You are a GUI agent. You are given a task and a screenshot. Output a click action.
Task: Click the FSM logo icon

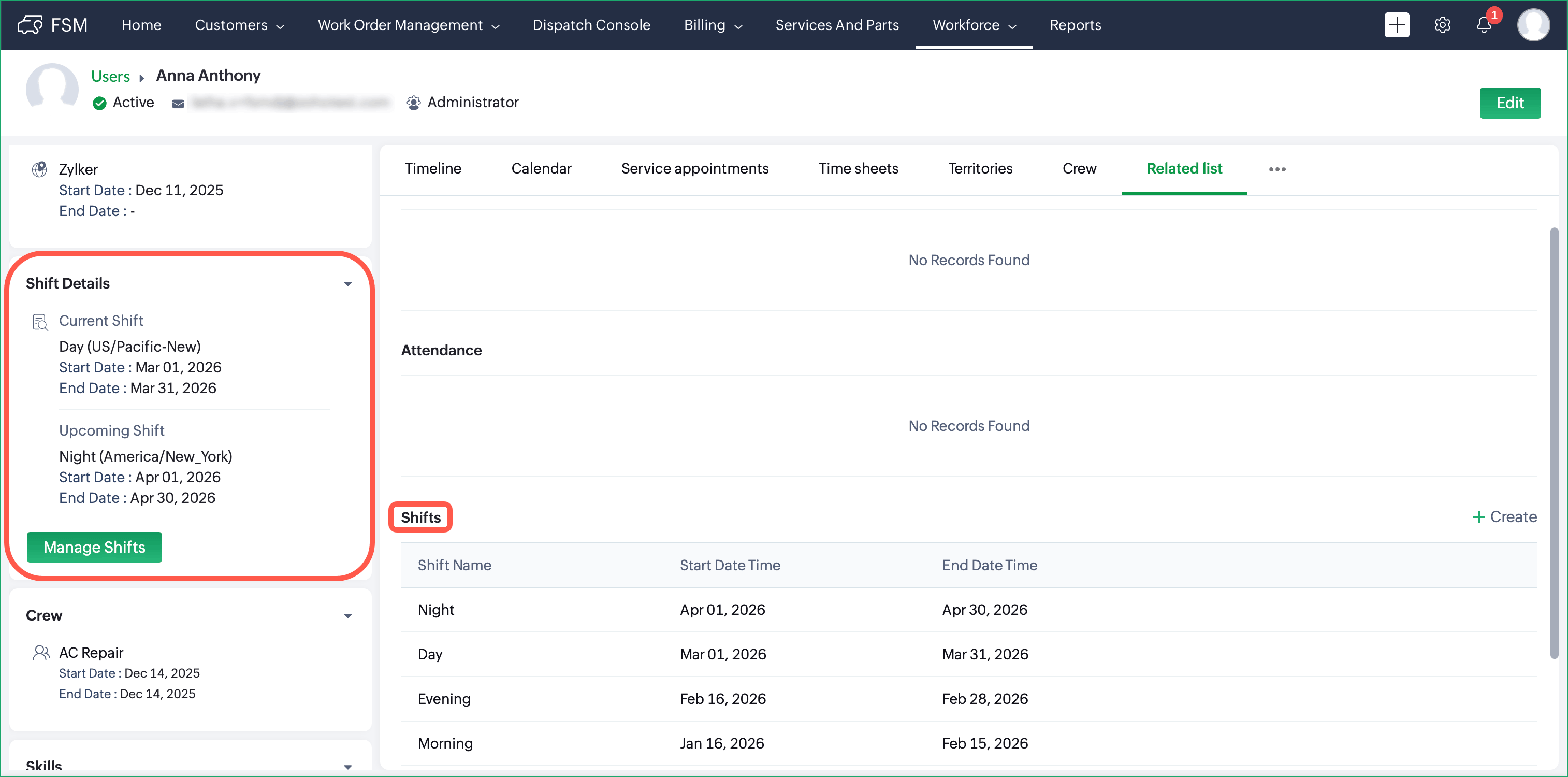click(30, 25)
